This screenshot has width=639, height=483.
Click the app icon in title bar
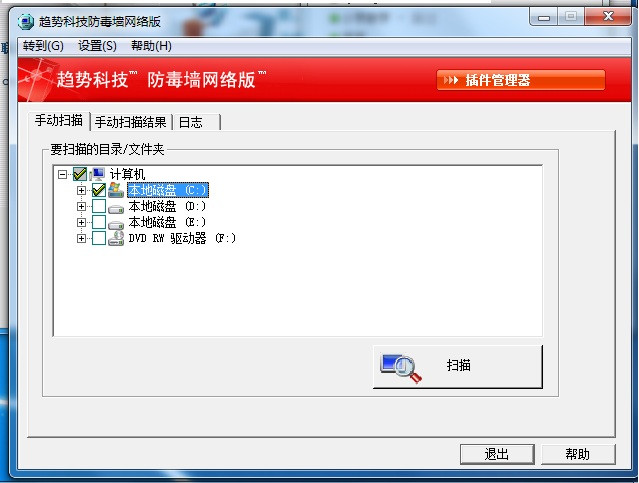tap(26, 21)
